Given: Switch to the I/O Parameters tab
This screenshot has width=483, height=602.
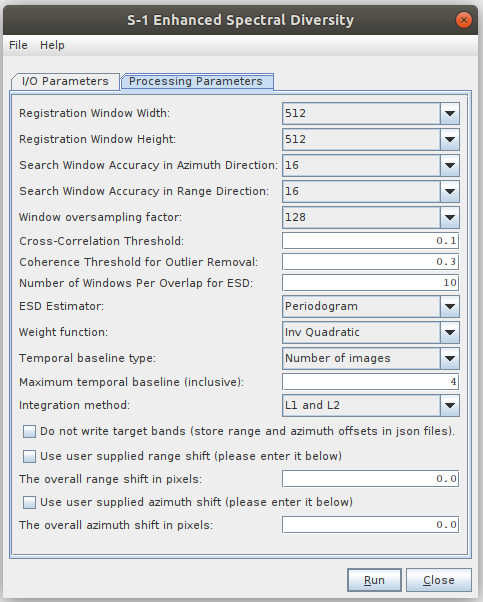Looking at the screenshot, I should pyautogui.click(x=65, y=81).
